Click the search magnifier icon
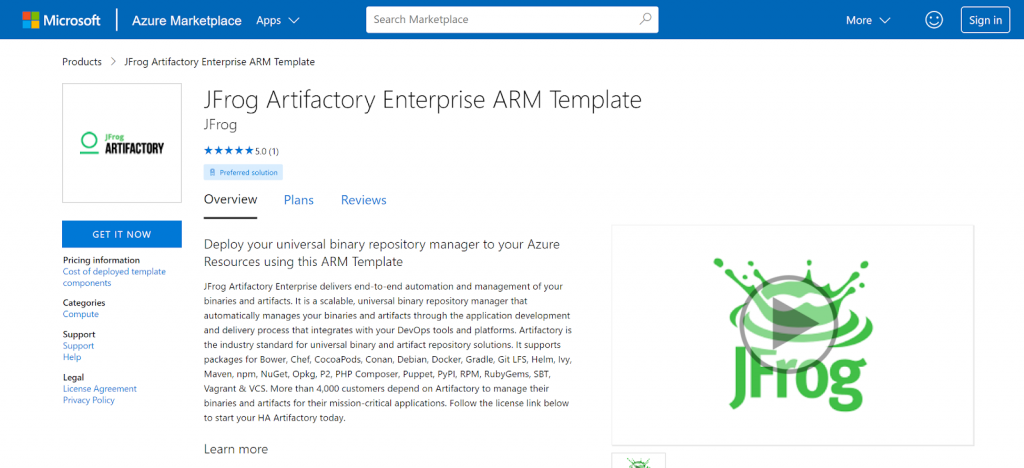Viewport: 1024px width, 468px height. [x=645, y=19]
